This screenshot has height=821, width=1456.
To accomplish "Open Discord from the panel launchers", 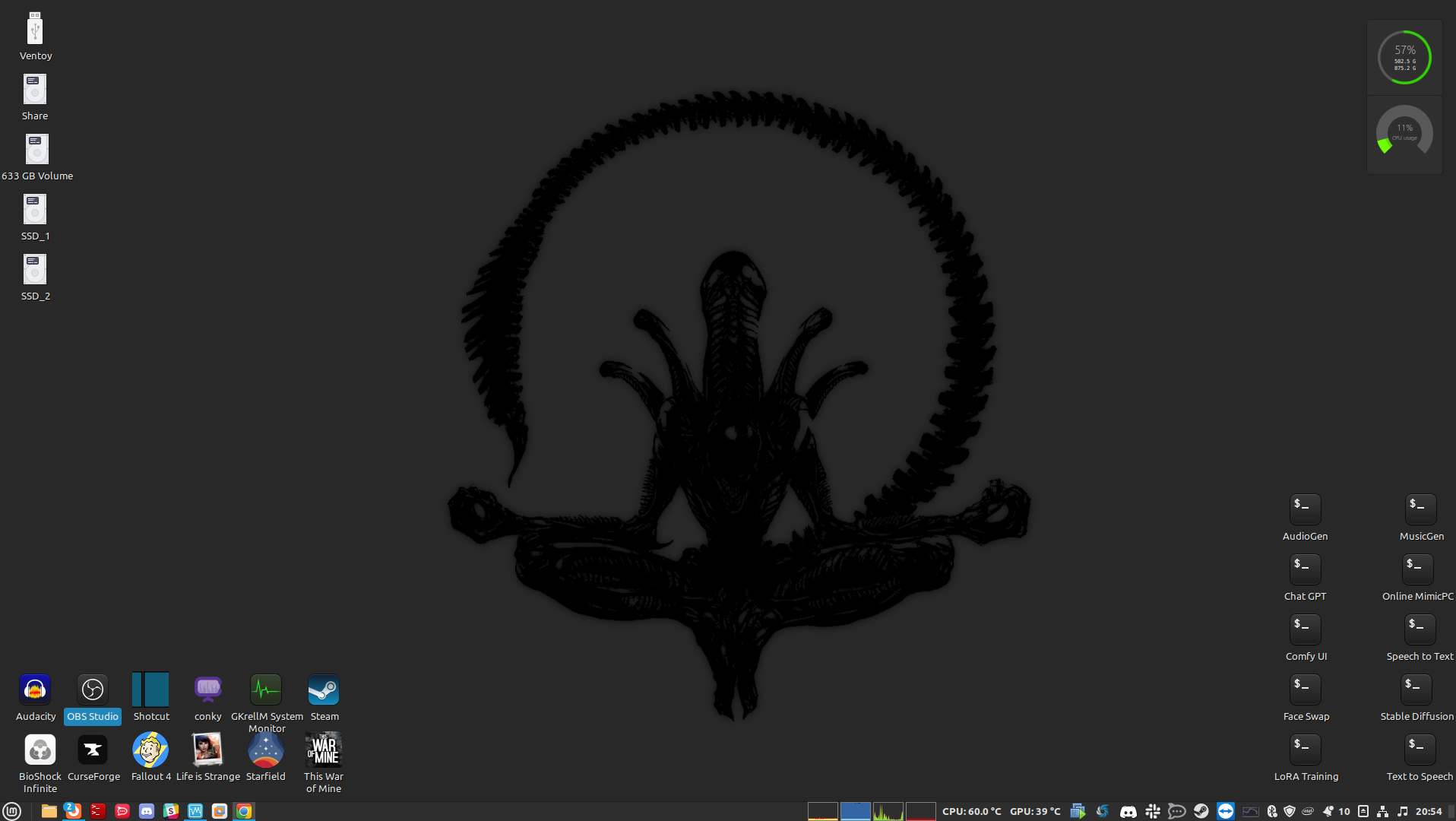I will 146,811.
